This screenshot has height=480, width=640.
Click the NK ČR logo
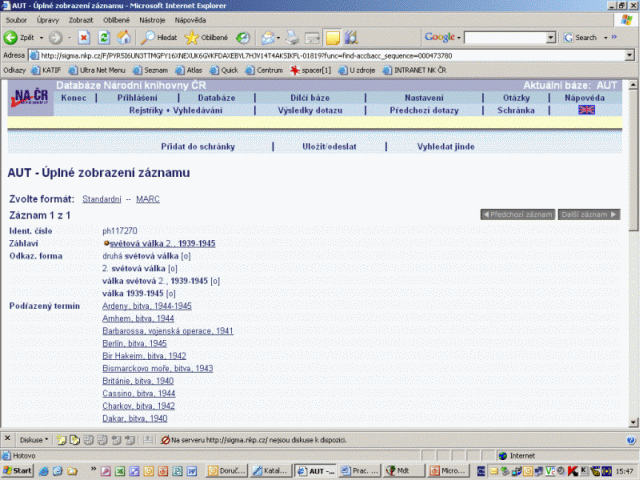[31, 98]
